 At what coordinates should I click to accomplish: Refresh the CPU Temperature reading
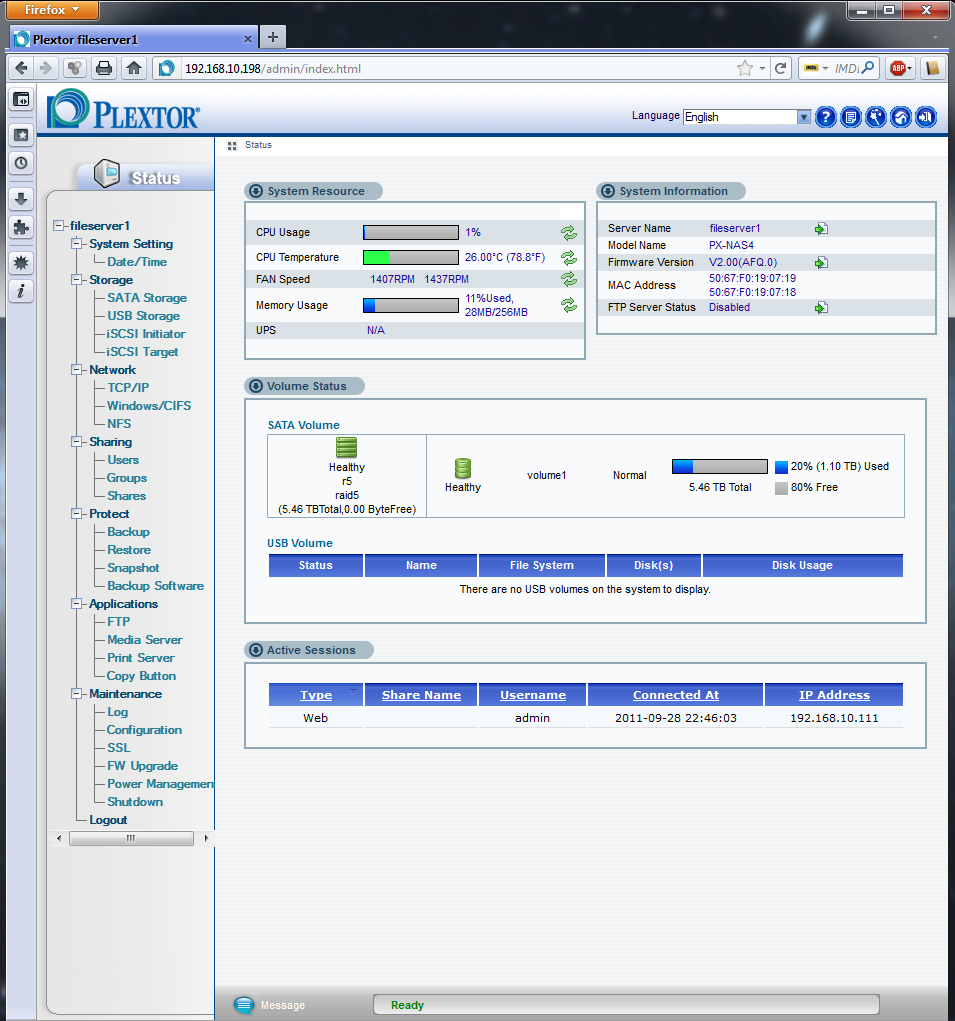[569, 258]
